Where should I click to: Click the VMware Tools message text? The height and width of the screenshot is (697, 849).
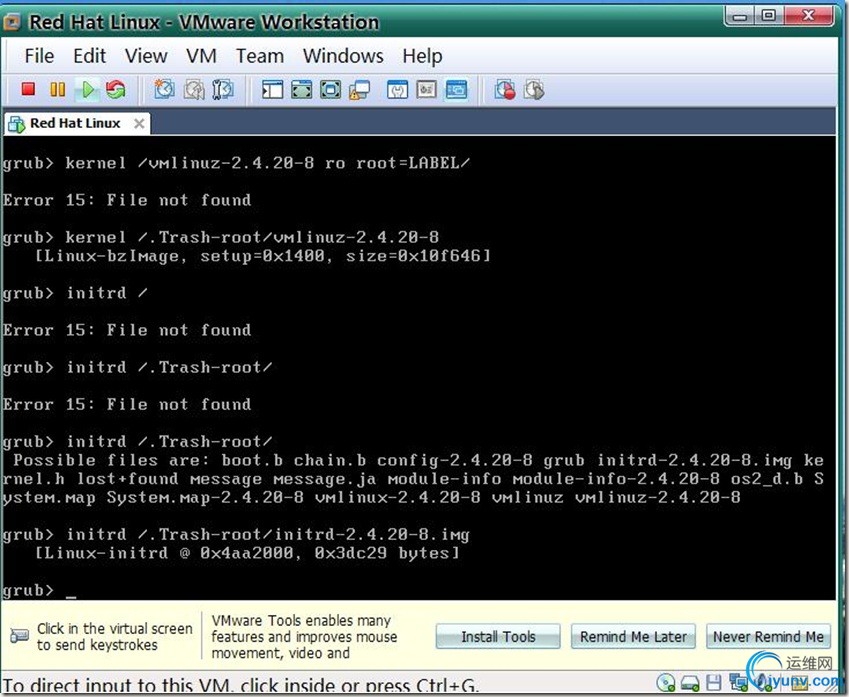pos(304,637)
